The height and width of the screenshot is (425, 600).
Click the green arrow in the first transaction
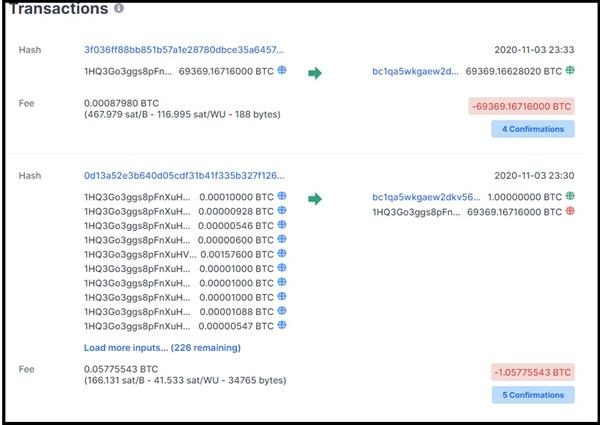315,73
